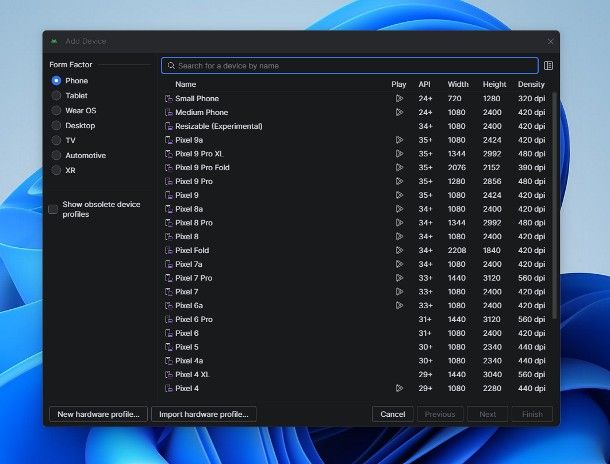
Task: Select the Medium Phone row
Action: click(355, 112)
